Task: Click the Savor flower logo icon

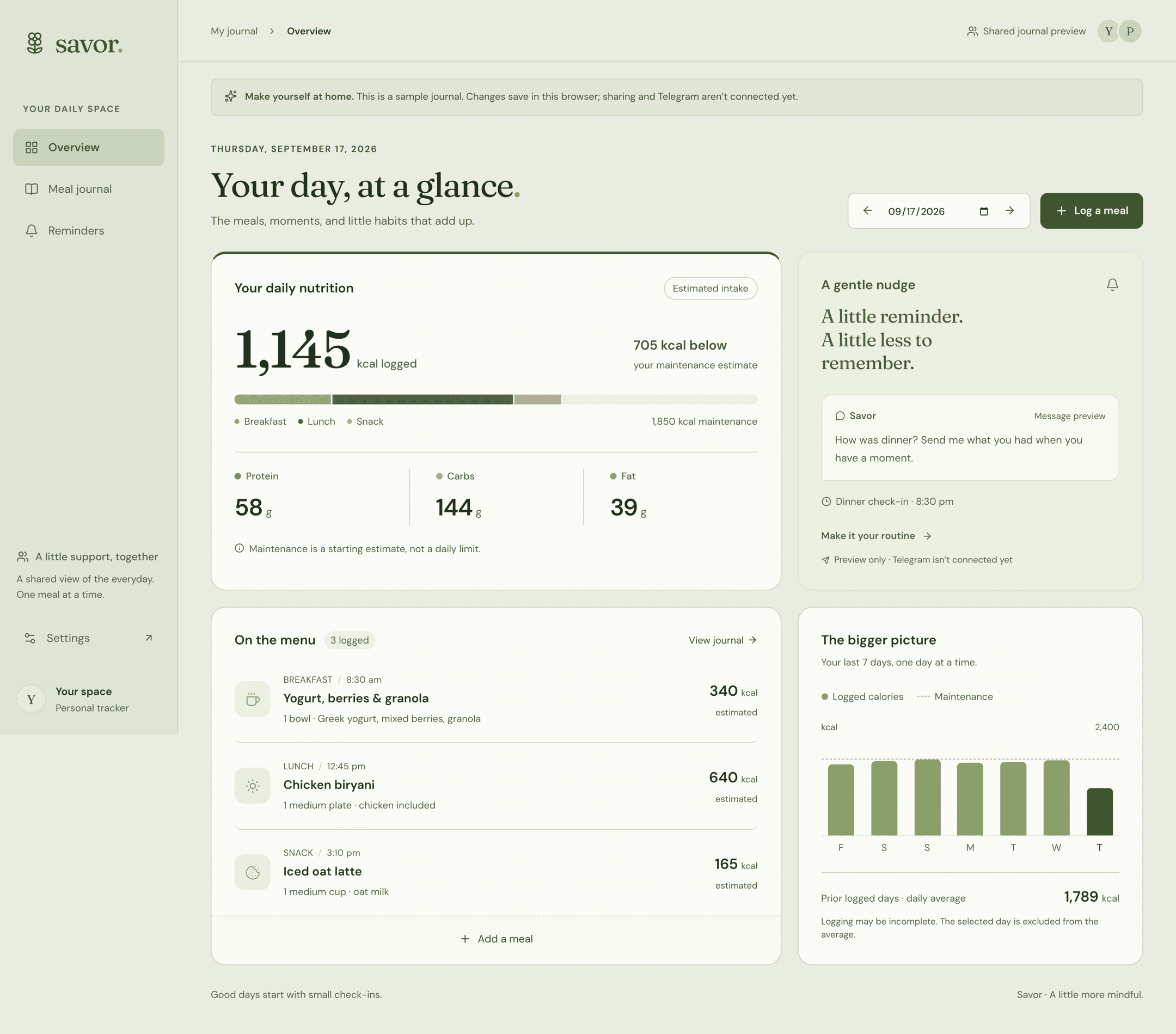Action: (35, 43)
